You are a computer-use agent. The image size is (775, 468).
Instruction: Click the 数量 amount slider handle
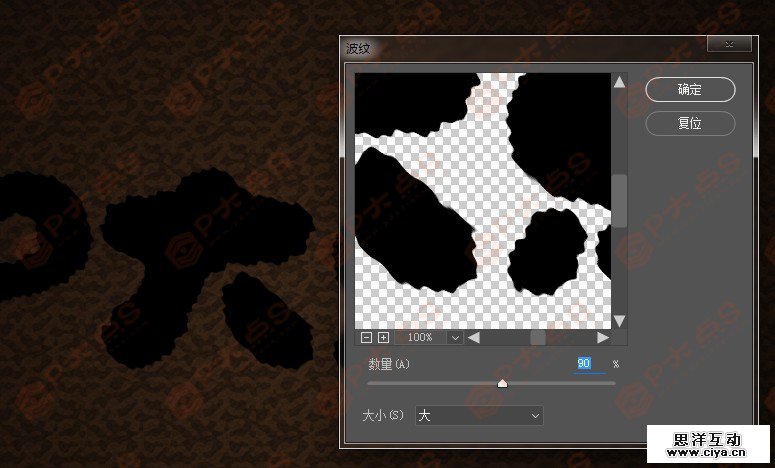click(x=502, y=383)
